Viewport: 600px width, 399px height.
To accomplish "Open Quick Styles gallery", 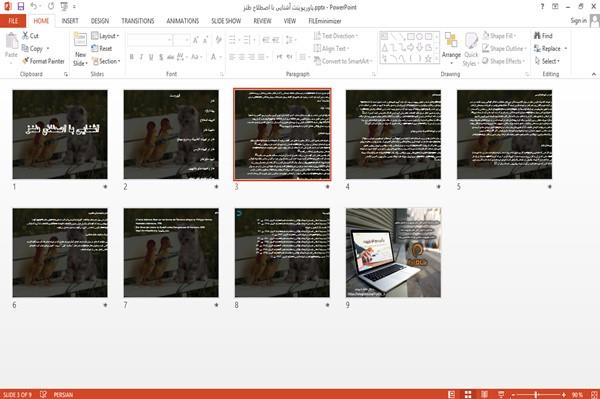I will pos(471,50).
